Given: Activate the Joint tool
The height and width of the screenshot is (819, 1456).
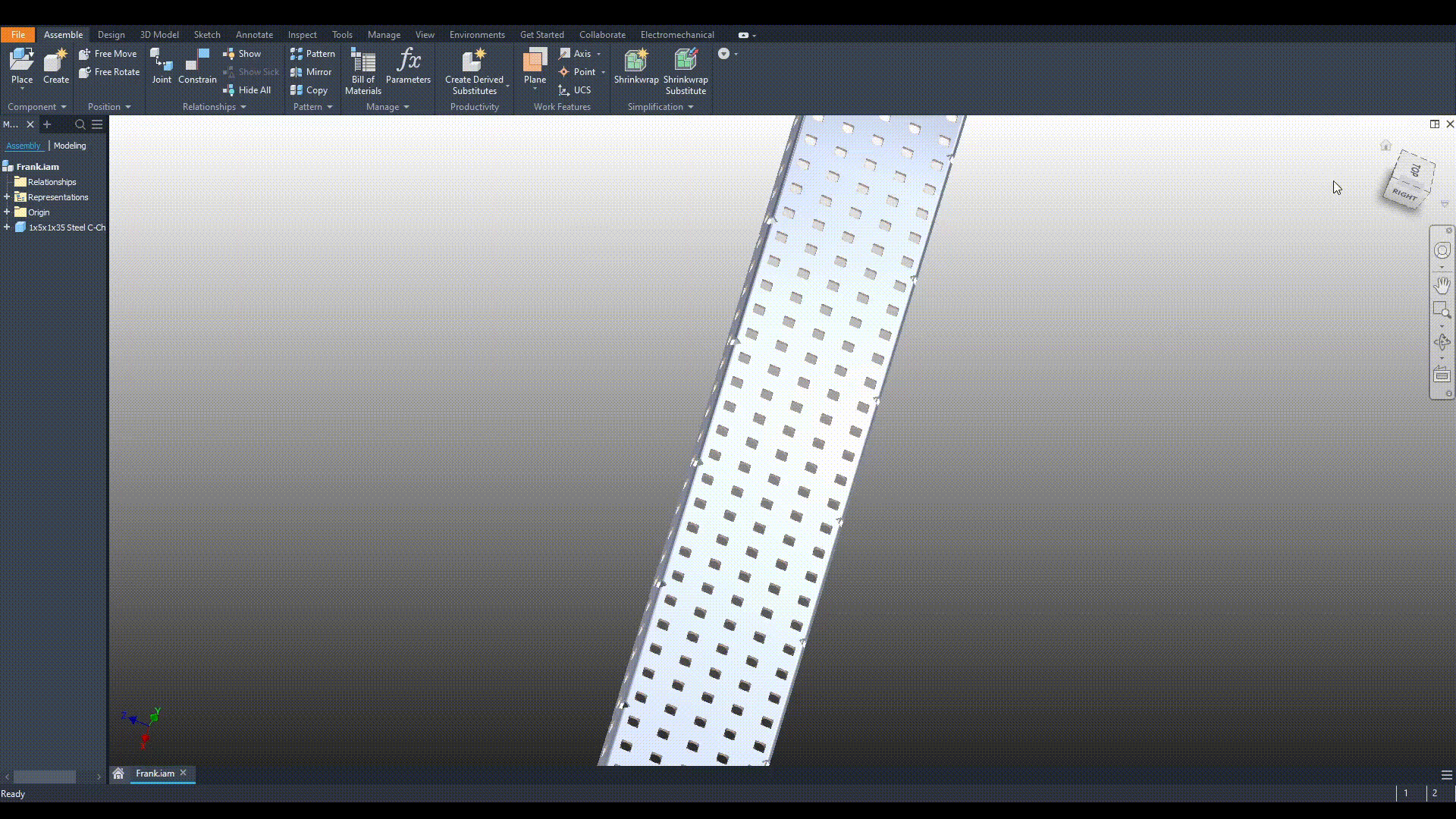Looking at the screenshot, I should pos(162,67).
